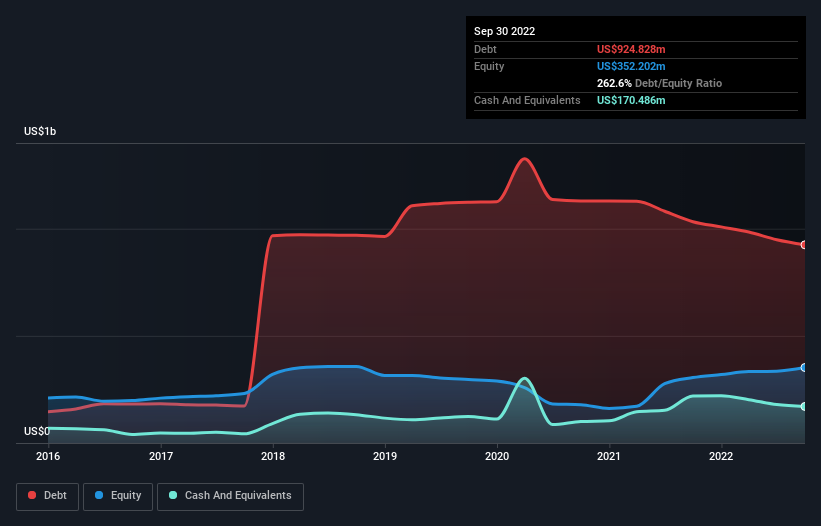The image size is (821, 526).
Task: Click the 262.6% Debt/Equity Ratio text
Action: pyautogui.click(x=659, y=83)
